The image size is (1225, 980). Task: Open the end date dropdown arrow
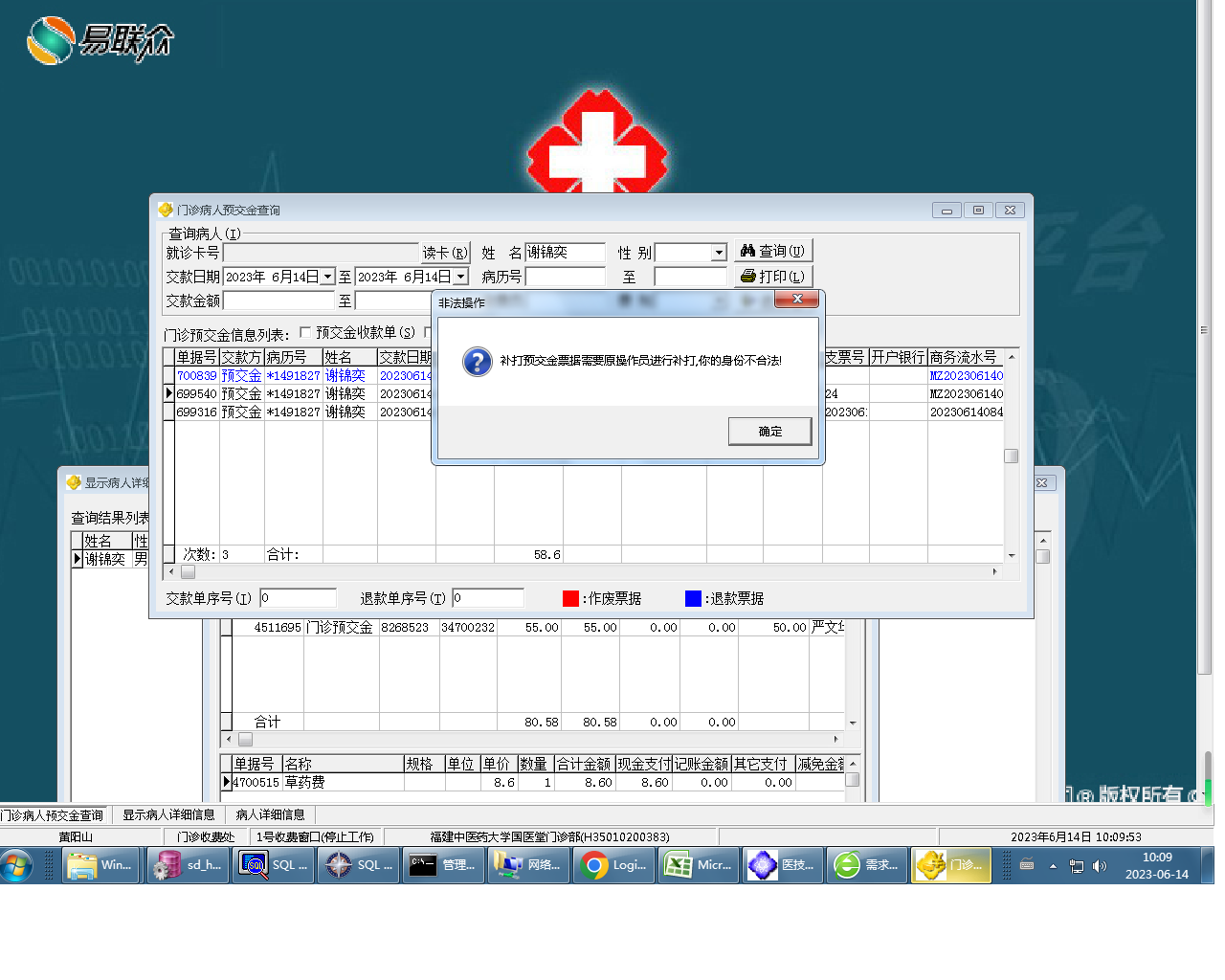pyautogui.click(x=460, y=277)
